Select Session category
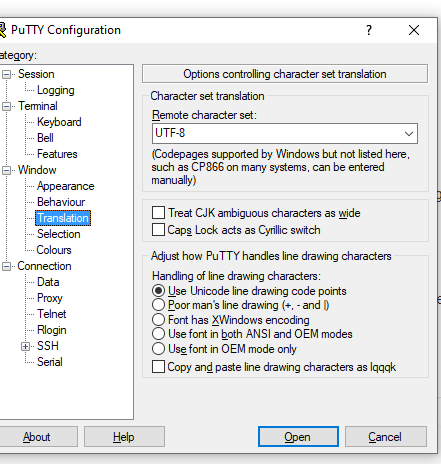Image resolution: width=441 pixels, height=464 pixels. coord(36,74)
